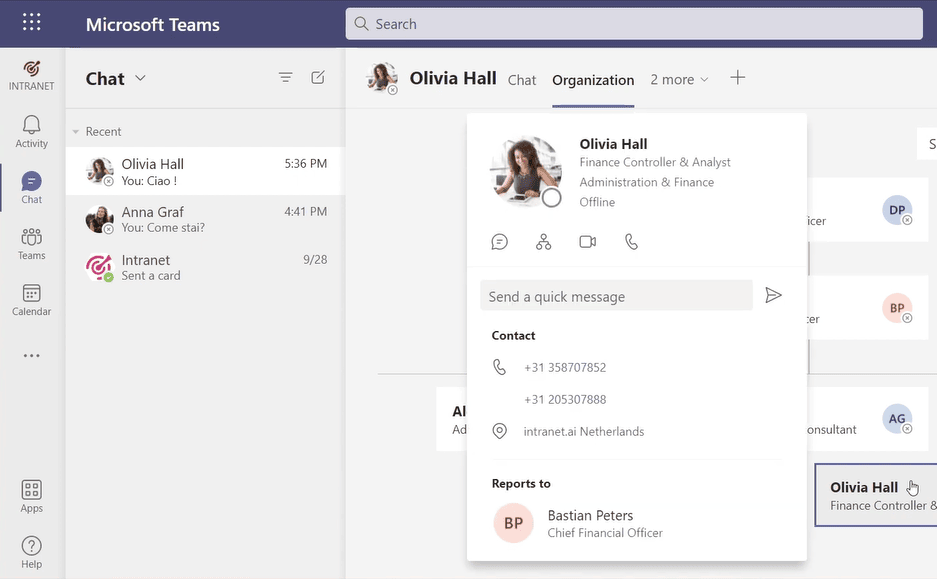Open the Calendar in the sidebar
Viewport: 937px width, 579px height.
32,299
